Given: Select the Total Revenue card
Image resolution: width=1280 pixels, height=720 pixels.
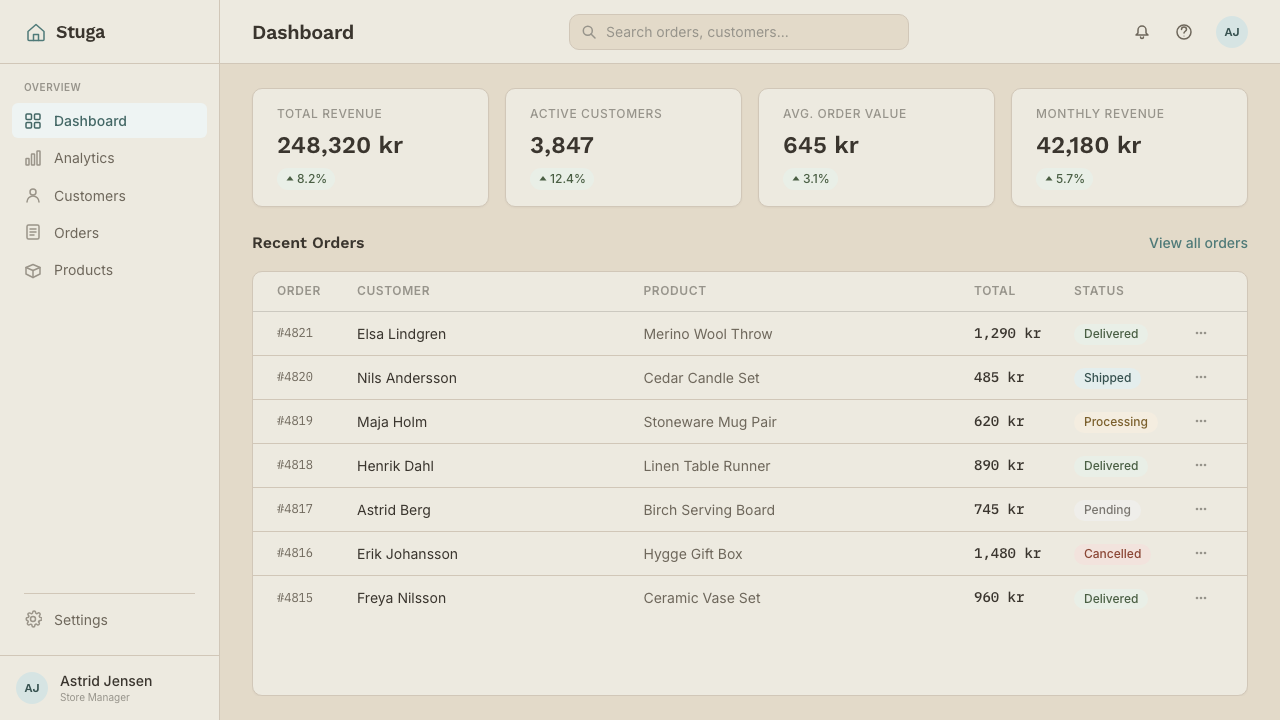Looking at the screenshot, I should tap(370, 148).
